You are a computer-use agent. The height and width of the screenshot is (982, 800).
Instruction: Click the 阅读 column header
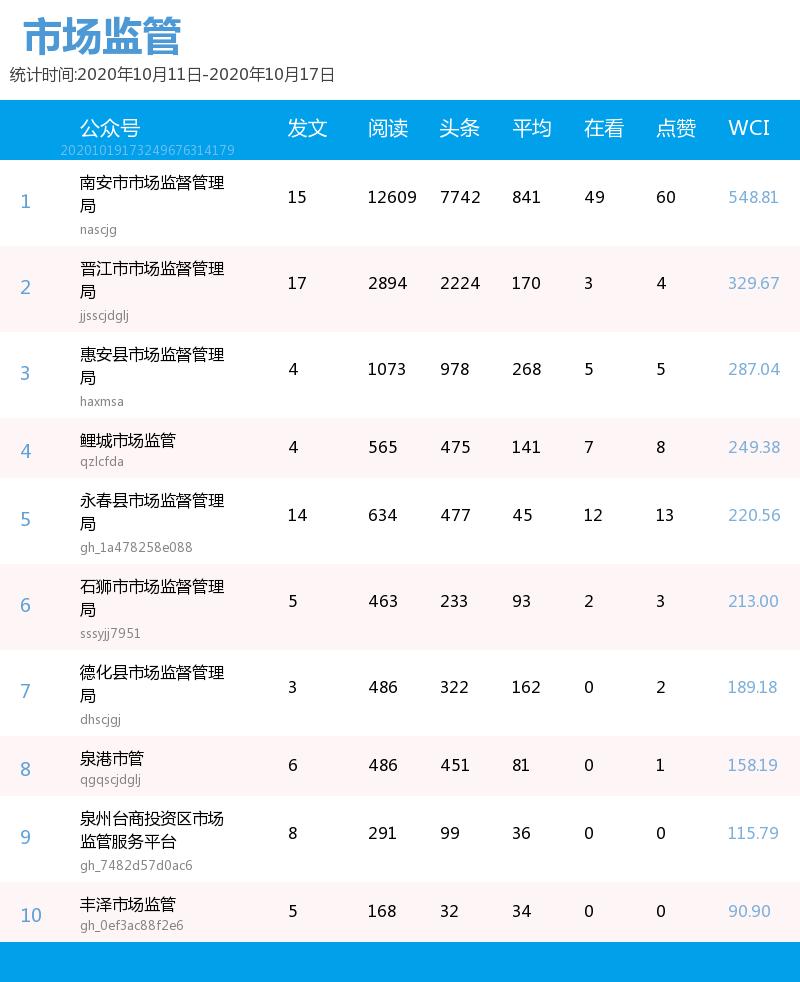(388, 128)
